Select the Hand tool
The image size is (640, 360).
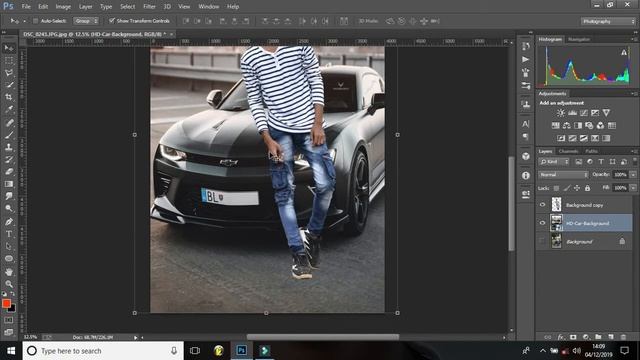[x=9, y=271]
